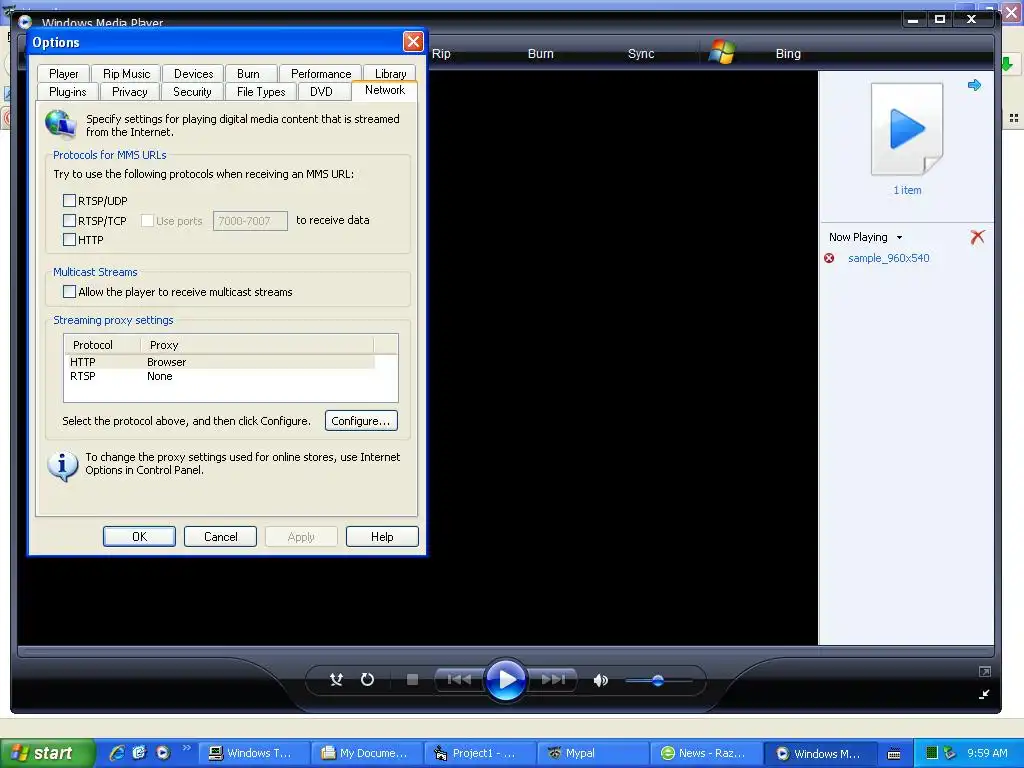Image resolution: width=1024 pixels, height=768 pixels.
Task: Click the Protocol column header
Action: (x=103, y=345)
